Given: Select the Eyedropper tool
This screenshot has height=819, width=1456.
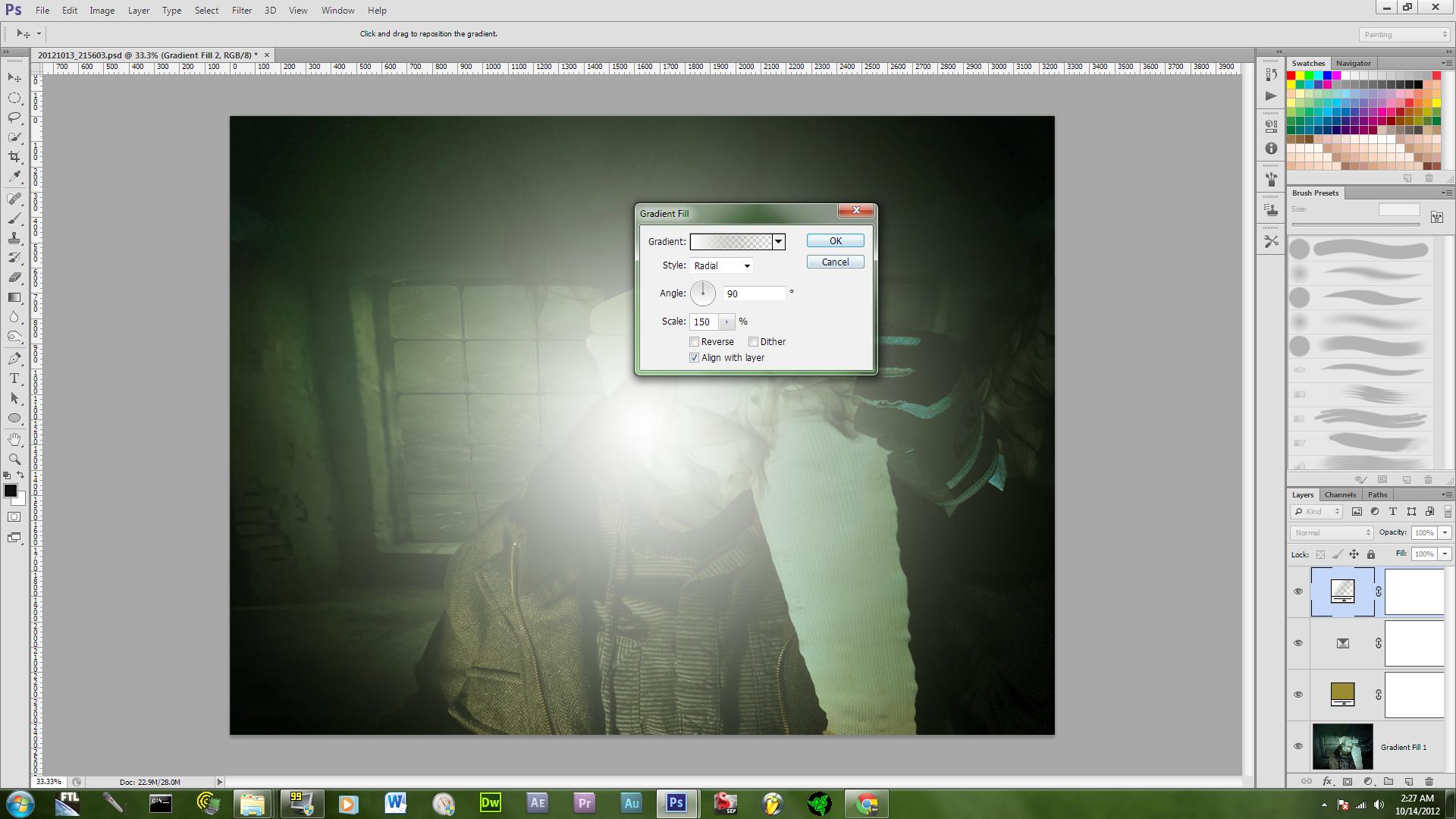Looking at the screenshot, I should pos(14,177).
